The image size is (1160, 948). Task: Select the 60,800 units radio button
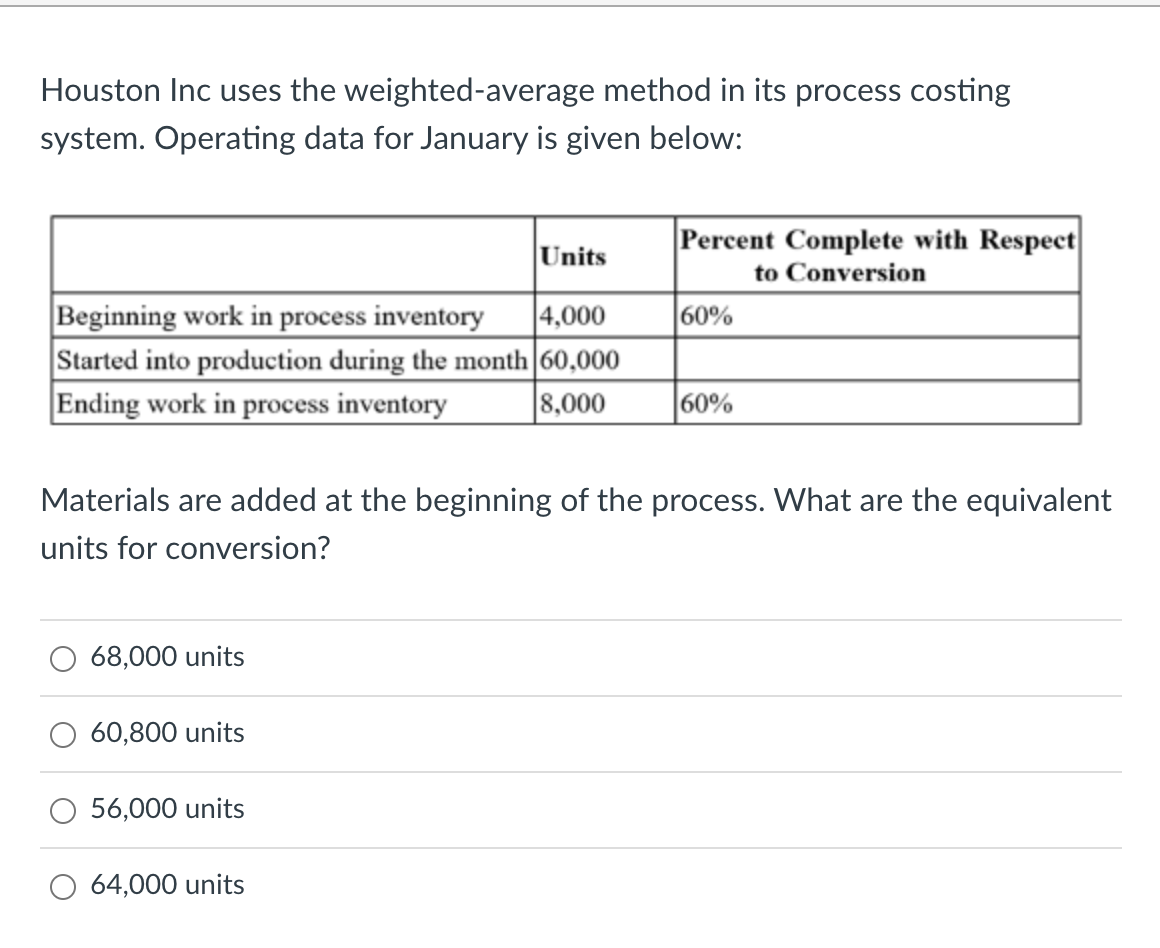click(x=63, y=734)
